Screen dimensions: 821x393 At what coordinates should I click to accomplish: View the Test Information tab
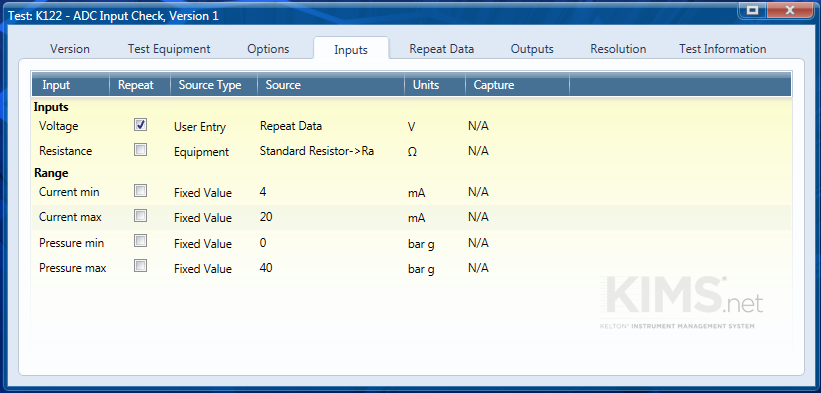pyautogui.click(x=723, y=49)
